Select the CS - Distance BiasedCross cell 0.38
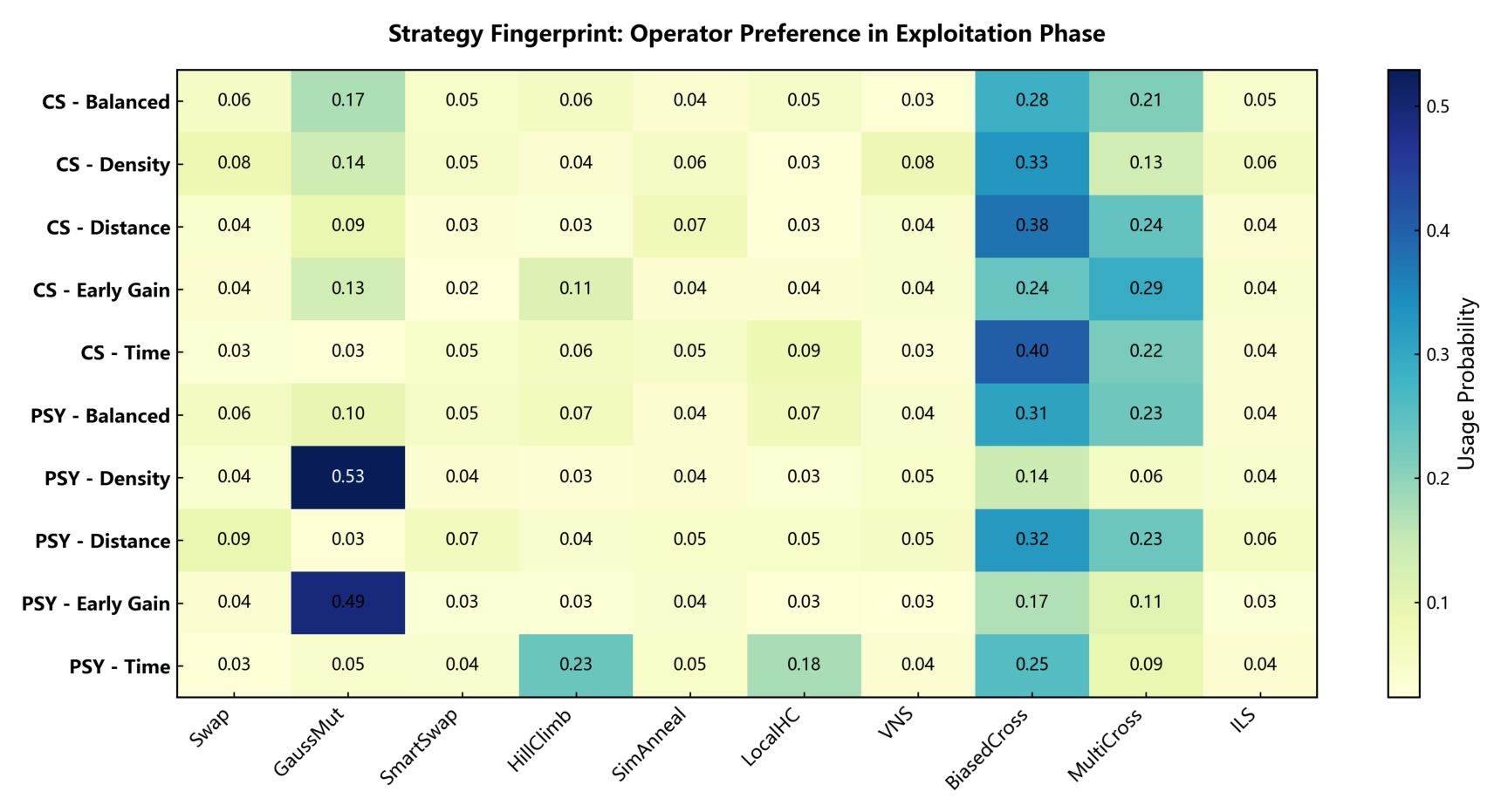This screenshot has height=812, width=1501. point(1032,226)
